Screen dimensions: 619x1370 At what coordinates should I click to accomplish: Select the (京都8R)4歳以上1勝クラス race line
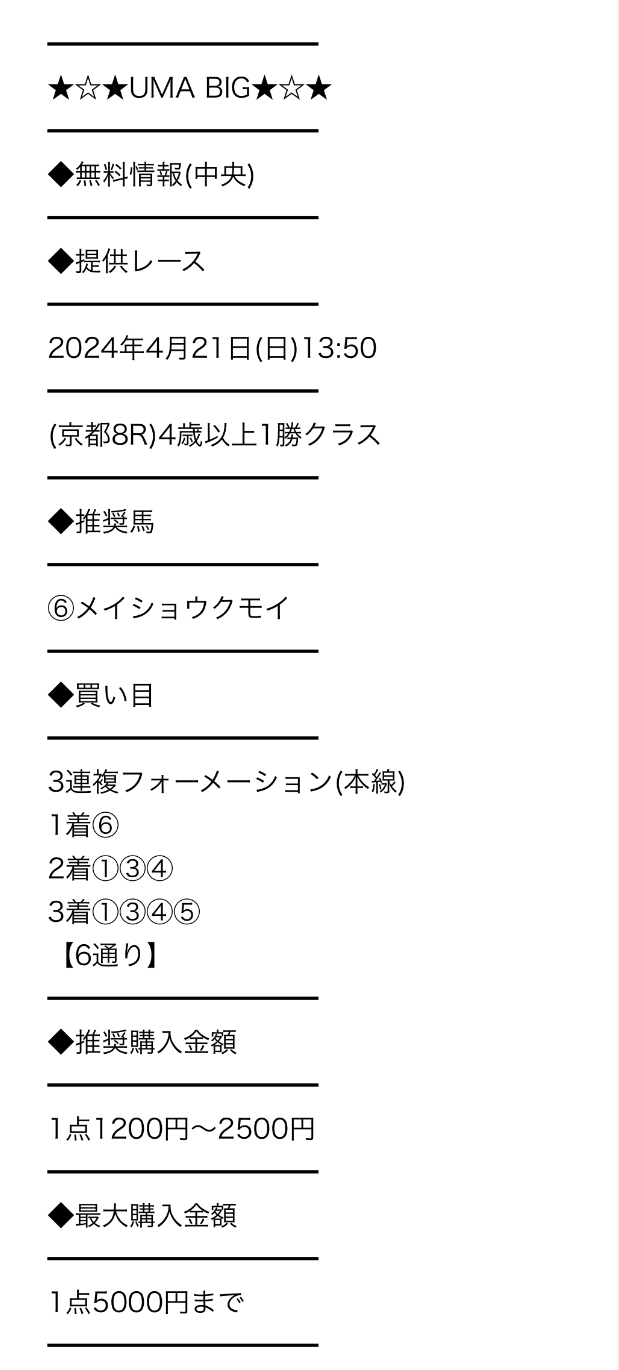(214, 435)
